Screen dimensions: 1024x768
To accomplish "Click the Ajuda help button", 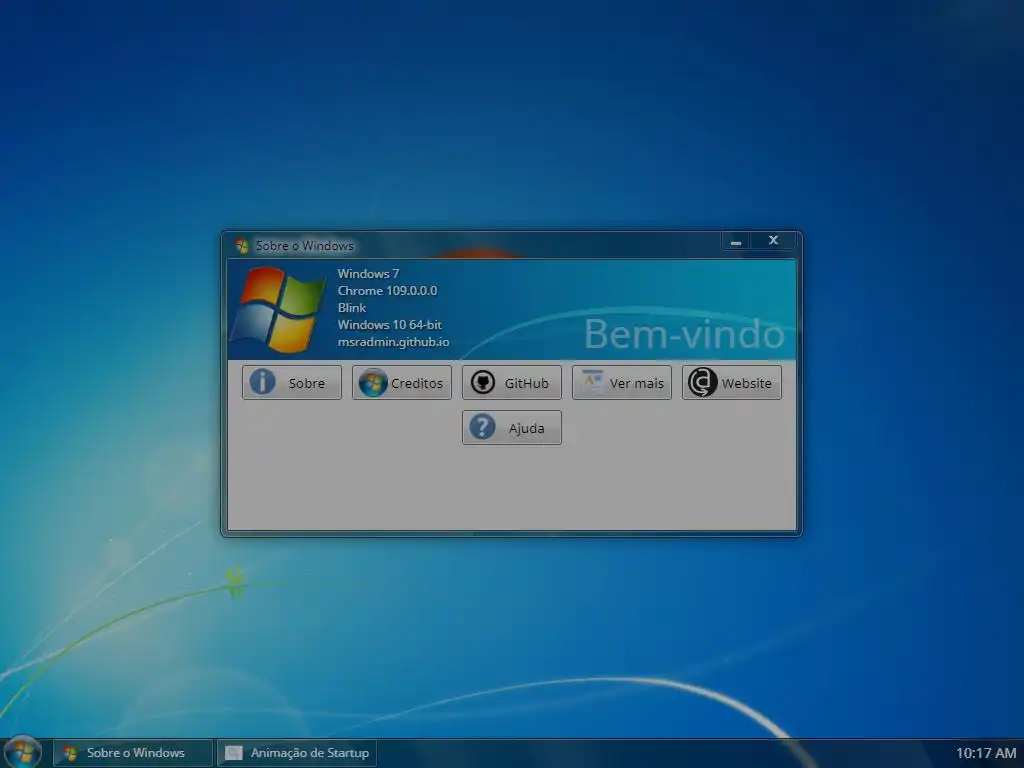I will 512,428.
